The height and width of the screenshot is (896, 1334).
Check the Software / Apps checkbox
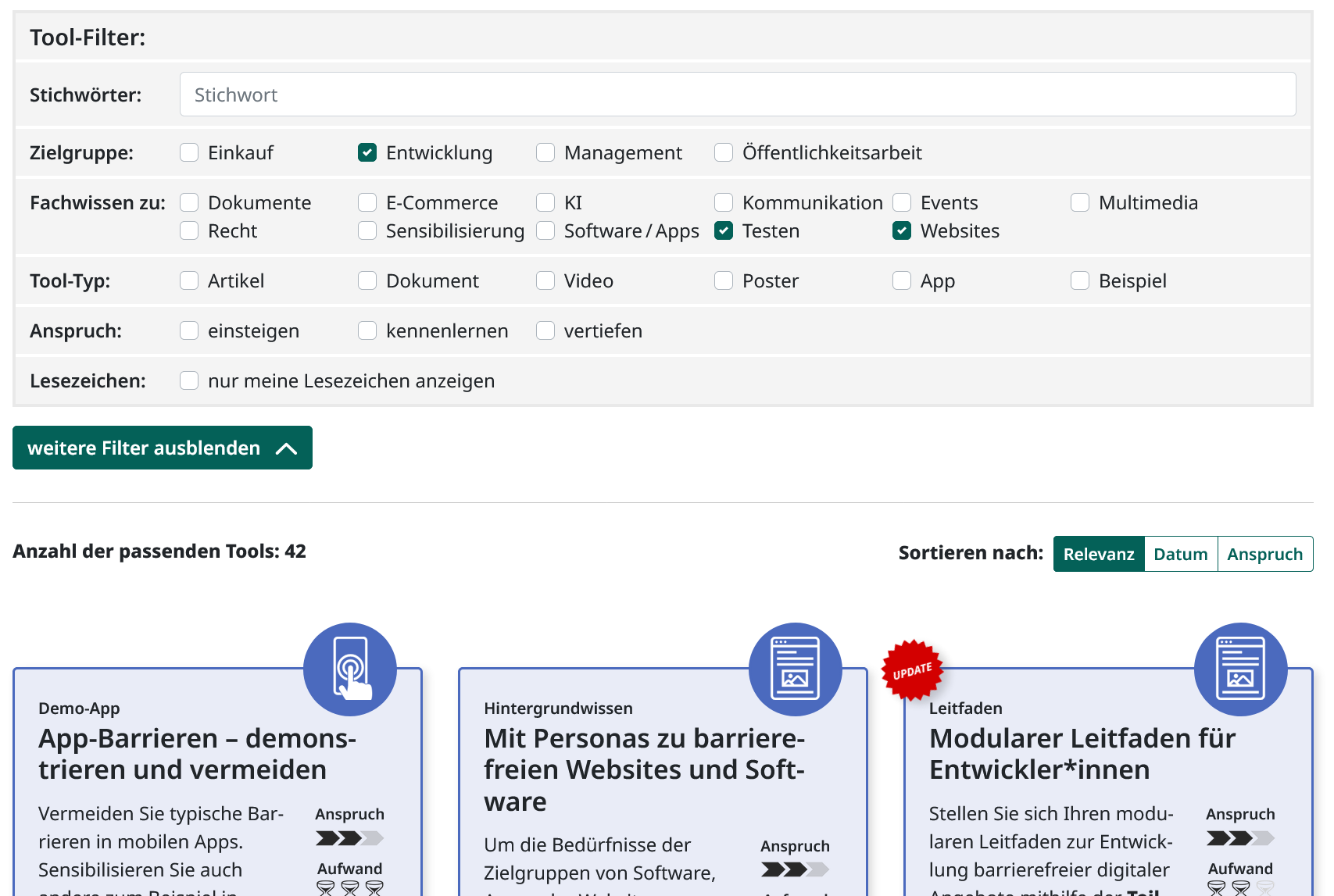point(545,230)
